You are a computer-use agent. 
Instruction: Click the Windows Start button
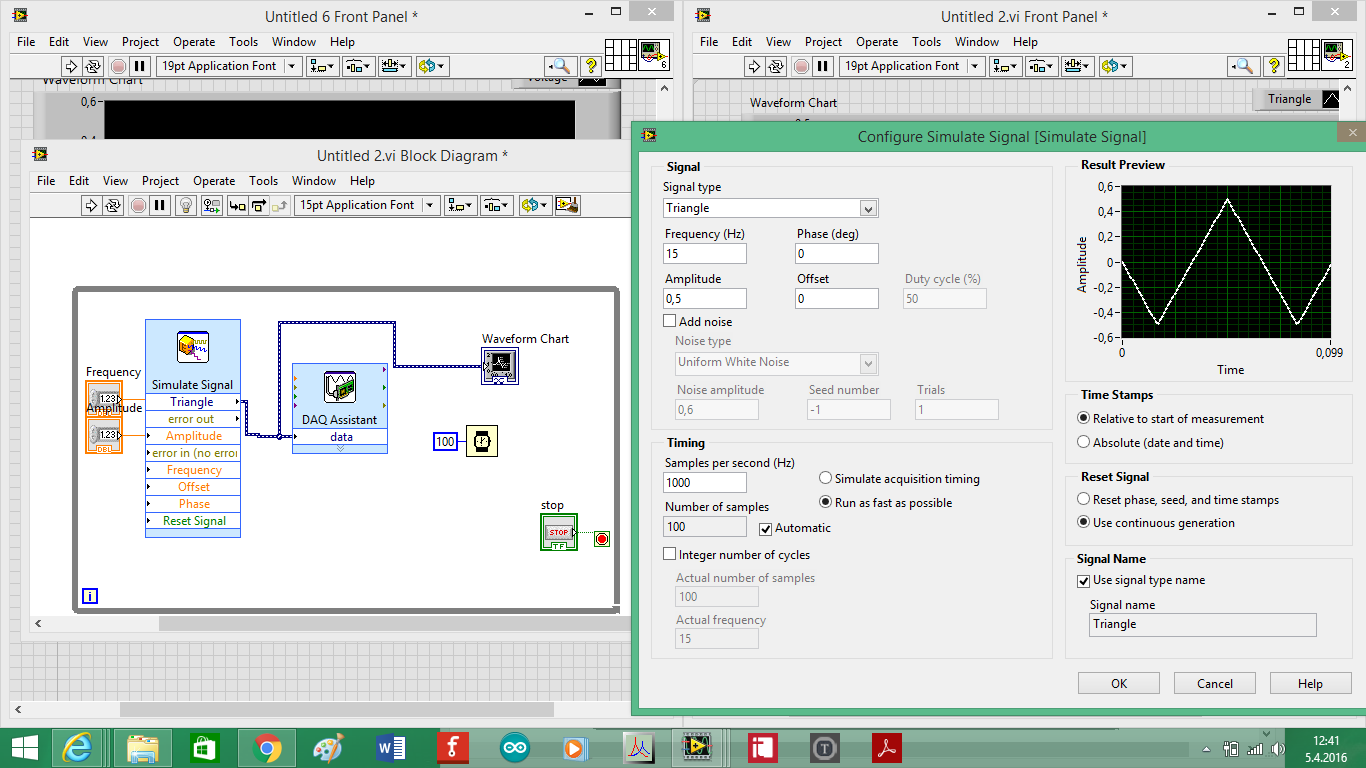pos(24,747)
